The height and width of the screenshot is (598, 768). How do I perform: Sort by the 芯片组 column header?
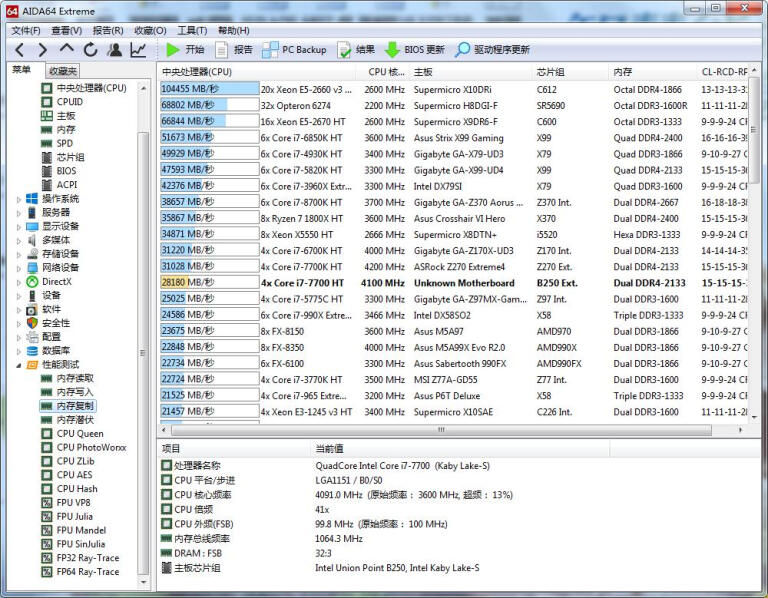(x=572, y=72)
